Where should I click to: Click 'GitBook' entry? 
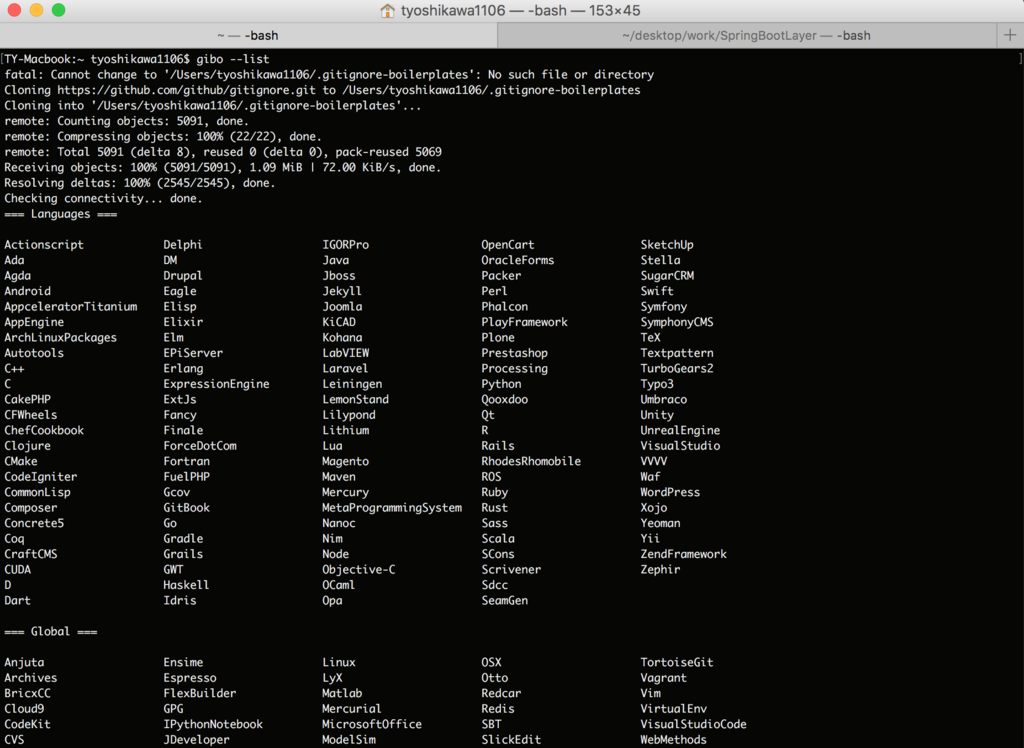(186, 508)
